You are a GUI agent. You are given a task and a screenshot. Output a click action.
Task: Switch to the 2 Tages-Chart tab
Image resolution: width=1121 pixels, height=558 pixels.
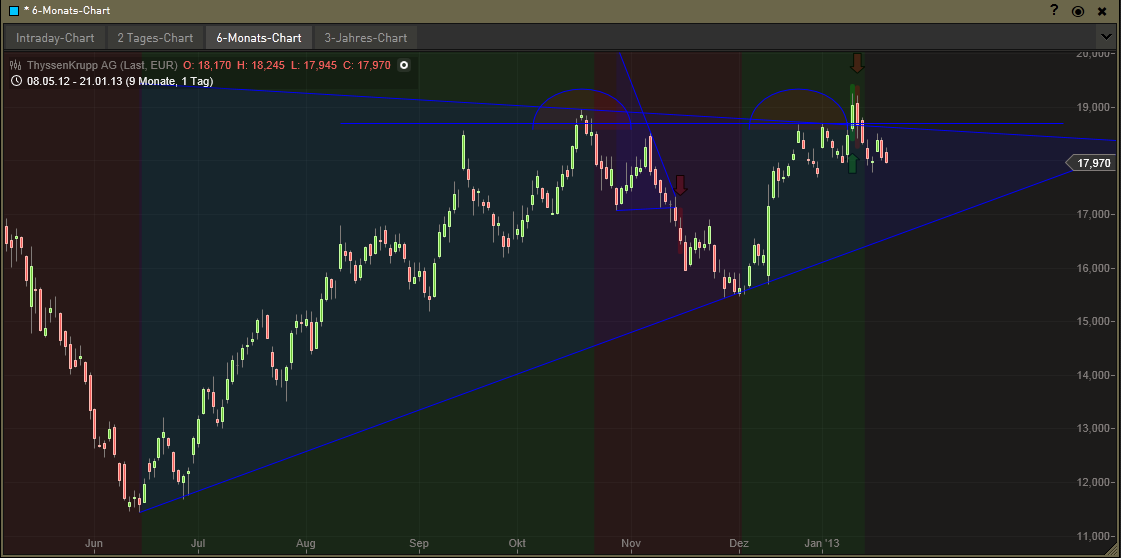tap(155, 38)
